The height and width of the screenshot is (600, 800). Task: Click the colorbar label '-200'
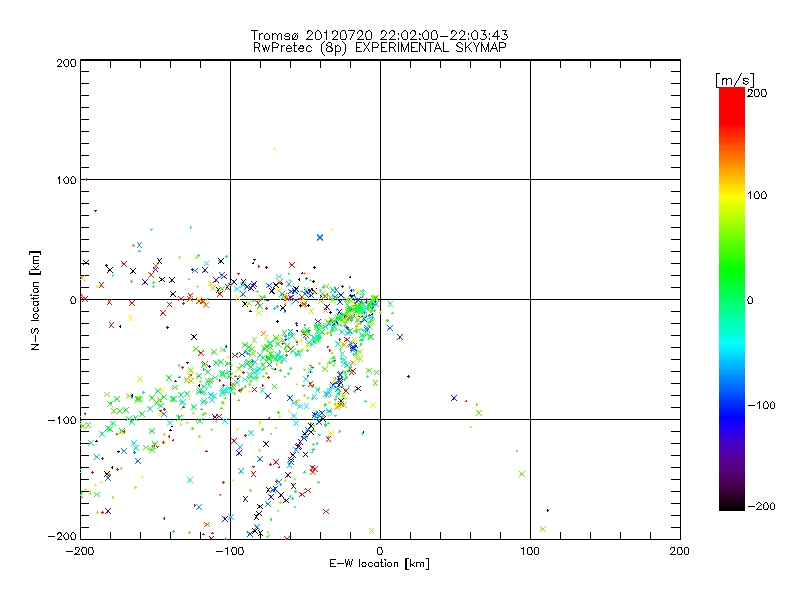tap(760, 506)
